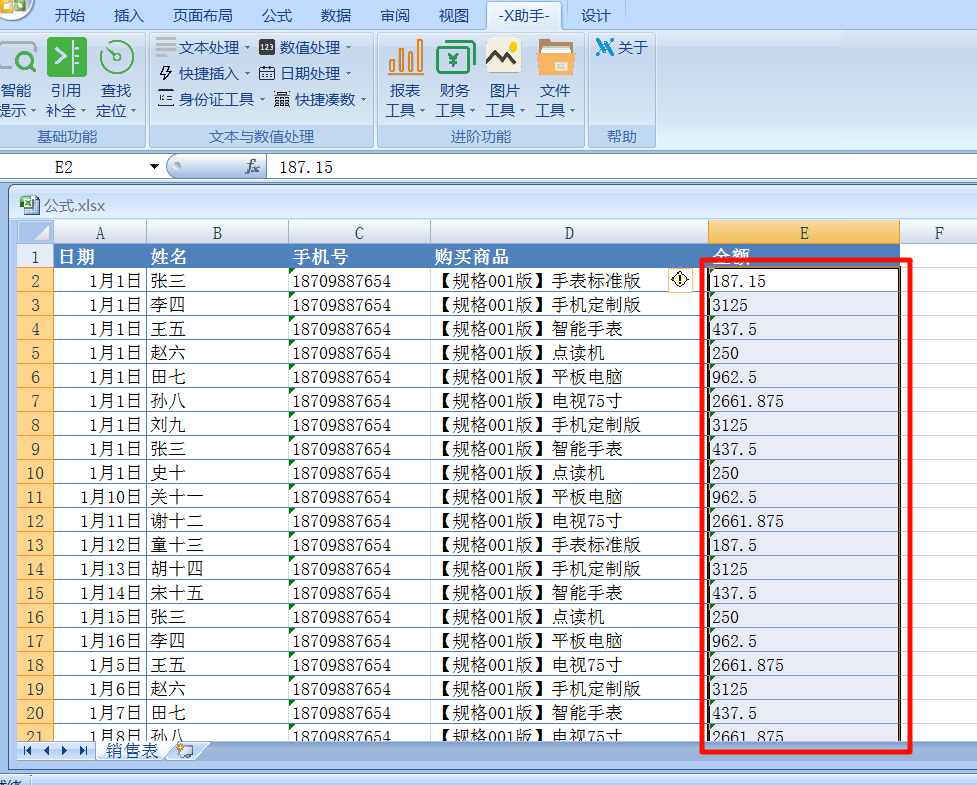Open the 审阅 ribbon tab

coord(395,15)
